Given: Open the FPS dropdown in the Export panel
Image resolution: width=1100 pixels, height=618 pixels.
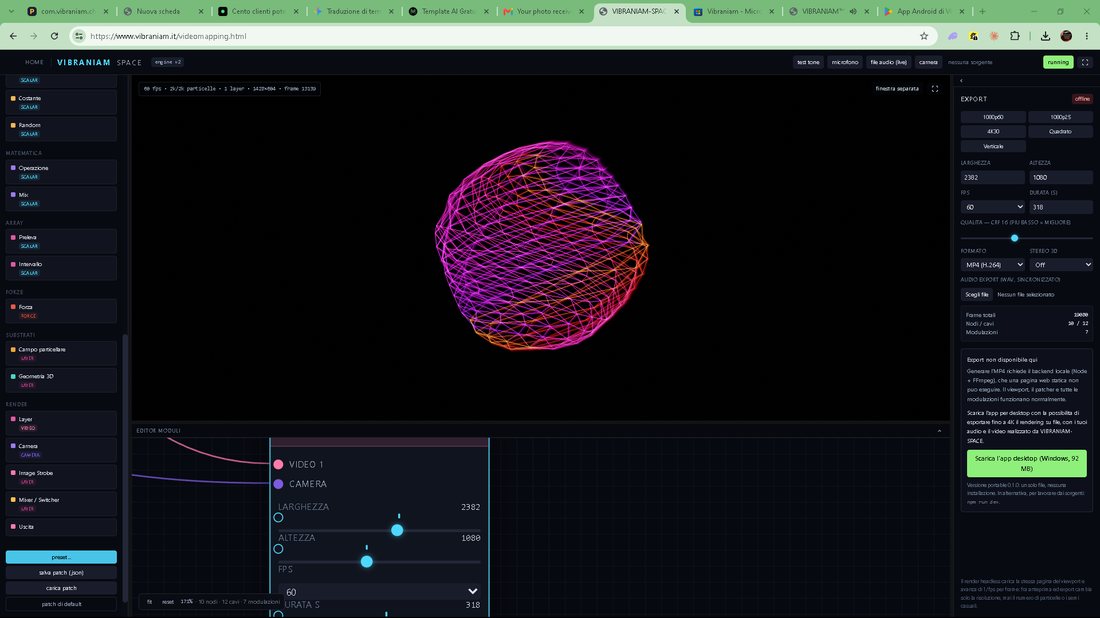Looking at the screenshot, I should pyautogui.click(x=993, y=207).
